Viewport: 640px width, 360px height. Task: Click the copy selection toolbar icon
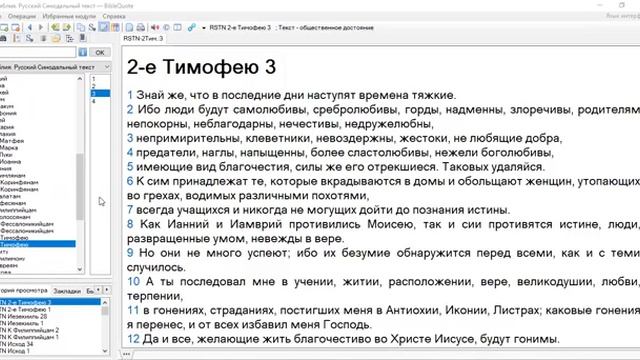coord(81,27)
